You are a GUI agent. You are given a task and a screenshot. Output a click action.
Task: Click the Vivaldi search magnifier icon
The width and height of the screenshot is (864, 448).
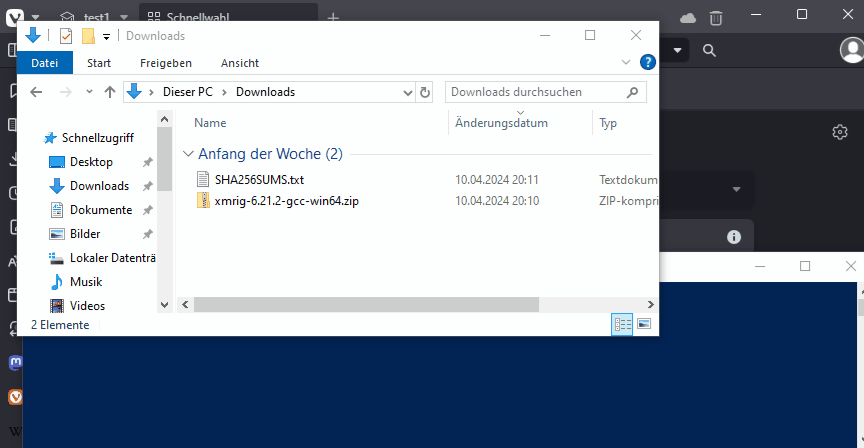pos(709,51)
